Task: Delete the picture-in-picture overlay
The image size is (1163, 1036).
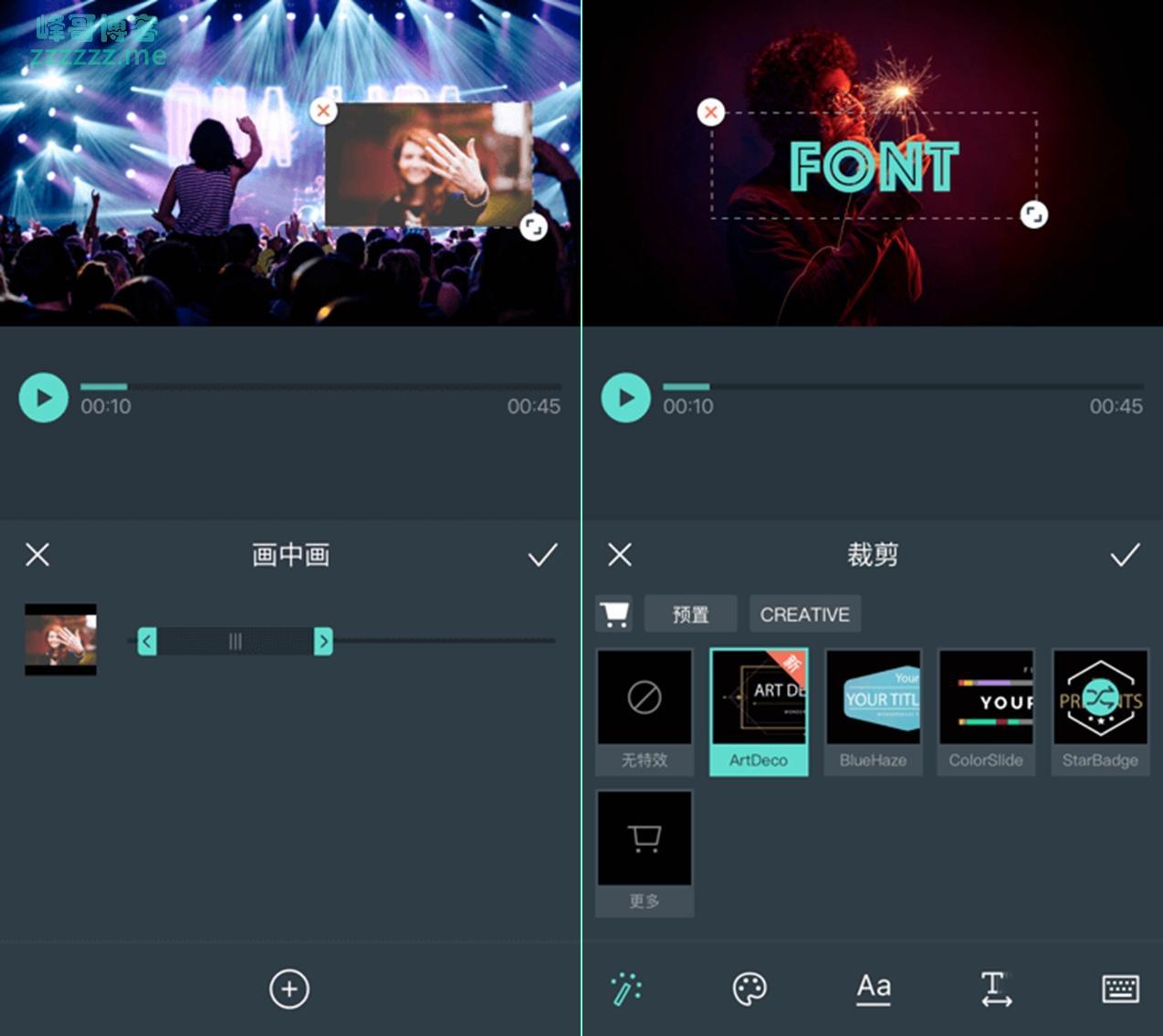Action: tap(322, 111)
